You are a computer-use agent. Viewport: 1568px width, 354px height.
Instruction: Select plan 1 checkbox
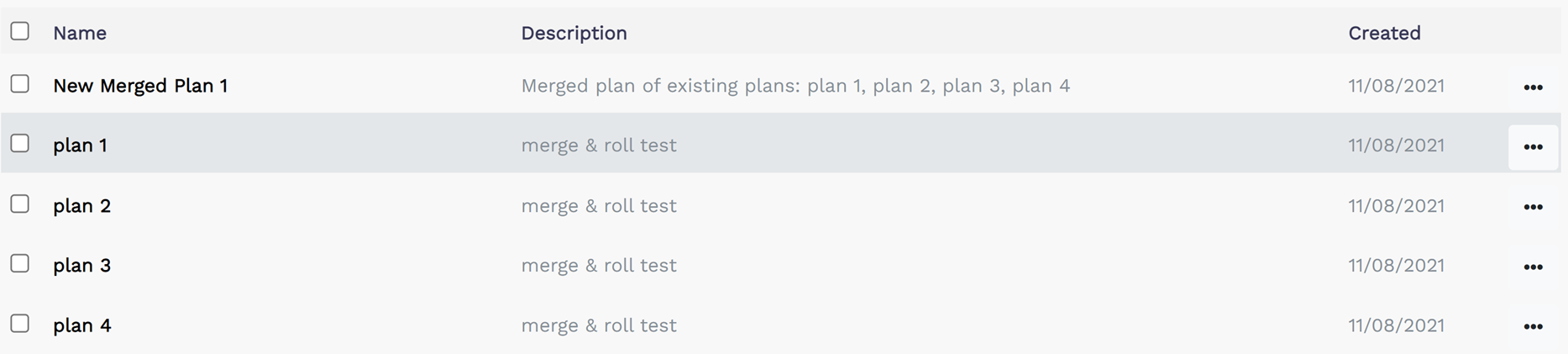(20, 143)
